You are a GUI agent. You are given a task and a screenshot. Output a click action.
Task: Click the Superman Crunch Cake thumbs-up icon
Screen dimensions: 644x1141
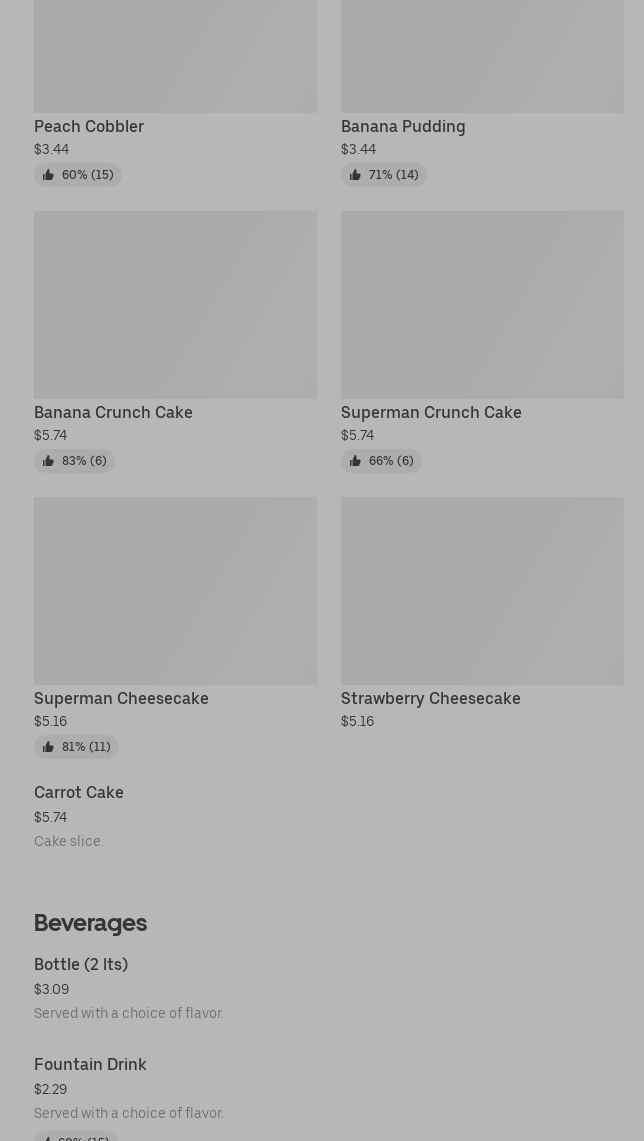tap(355, 461)
